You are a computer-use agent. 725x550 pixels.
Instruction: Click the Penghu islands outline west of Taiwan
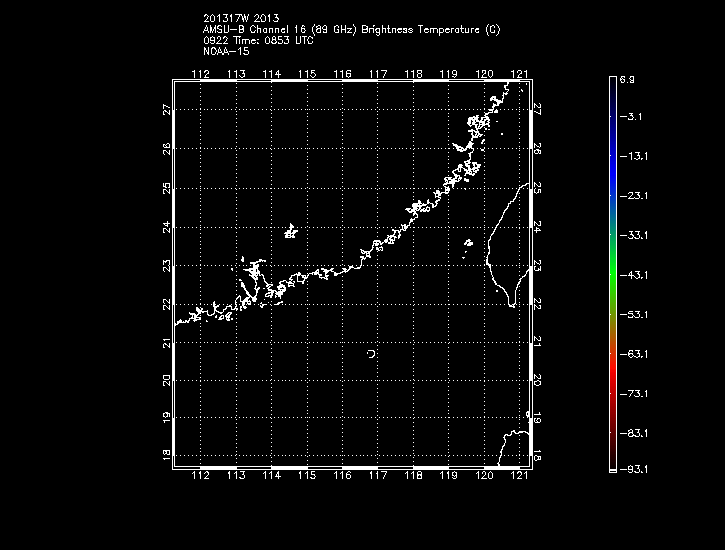469,242
